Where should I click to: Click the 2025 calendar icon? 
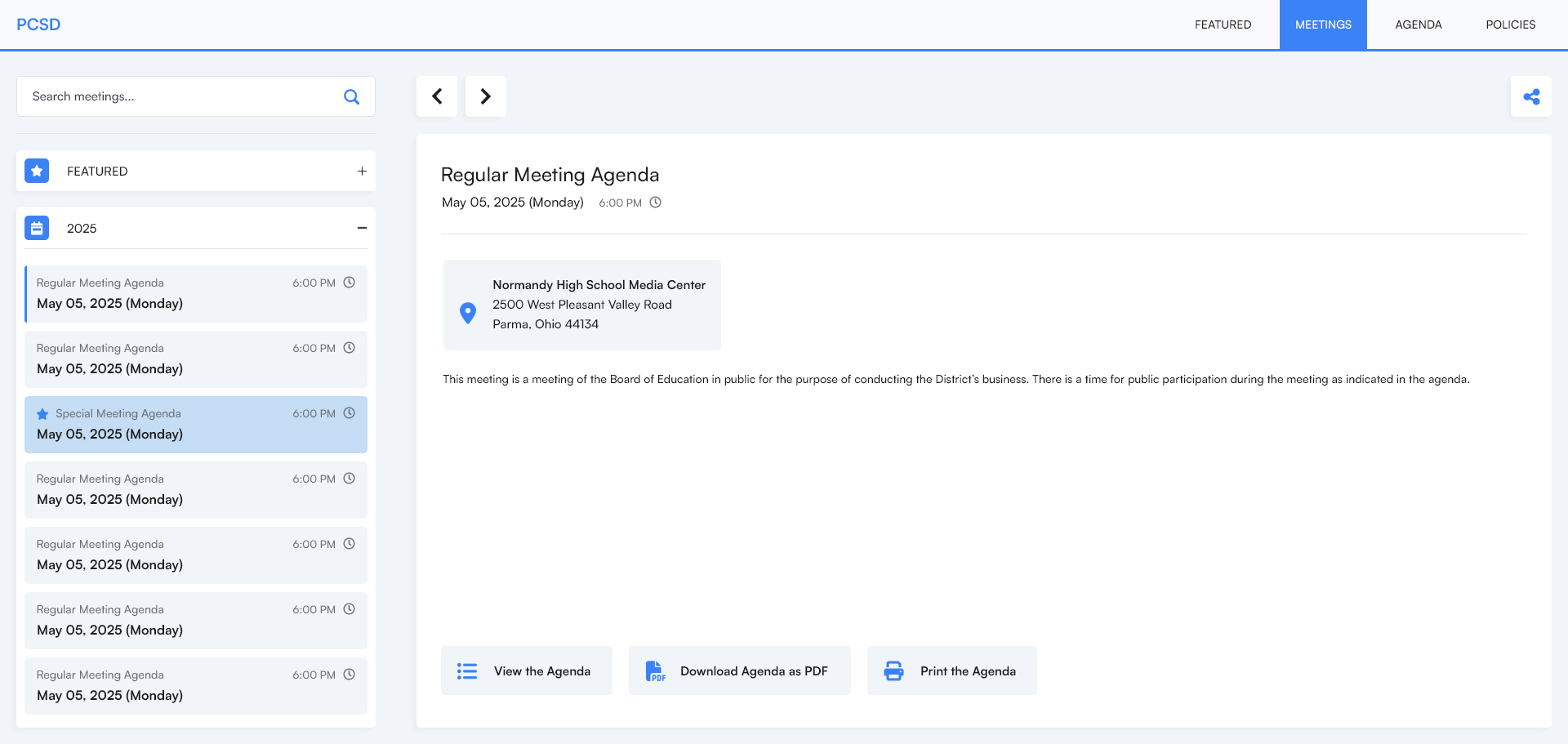(x=37, y=228)
